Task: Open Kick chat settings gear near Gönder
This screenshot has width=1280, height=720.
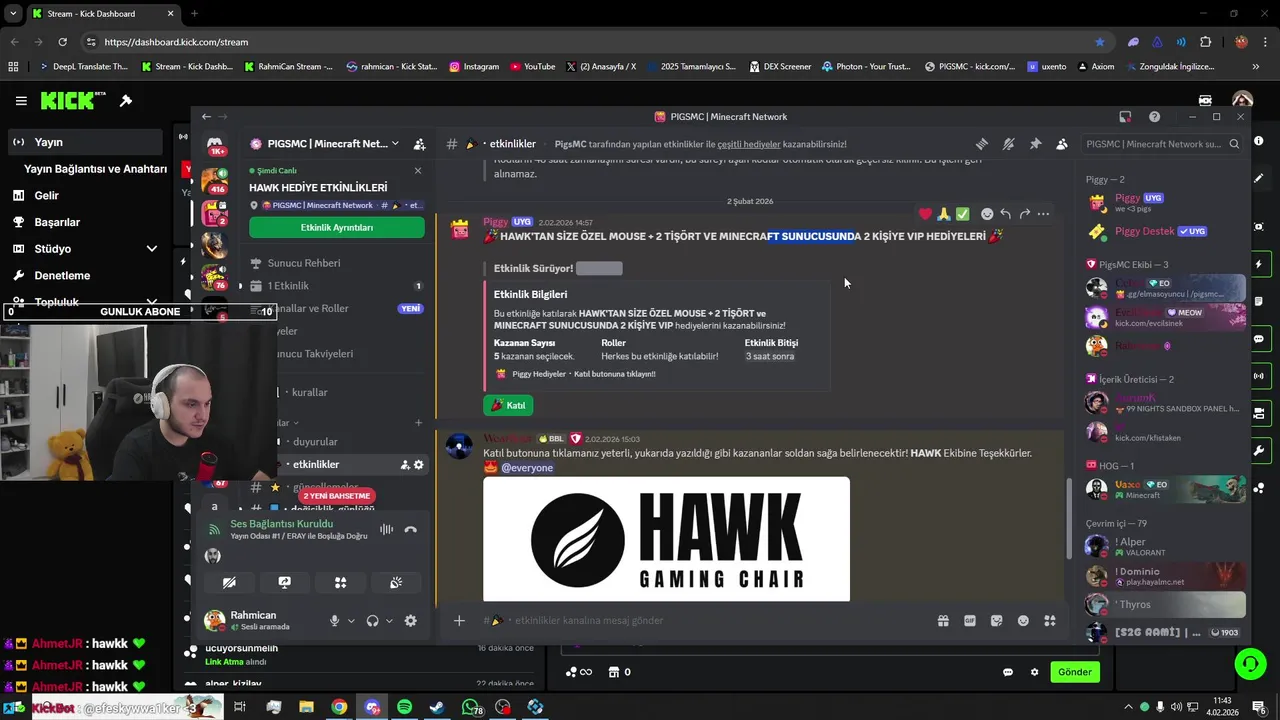Action: (1035, 672)
